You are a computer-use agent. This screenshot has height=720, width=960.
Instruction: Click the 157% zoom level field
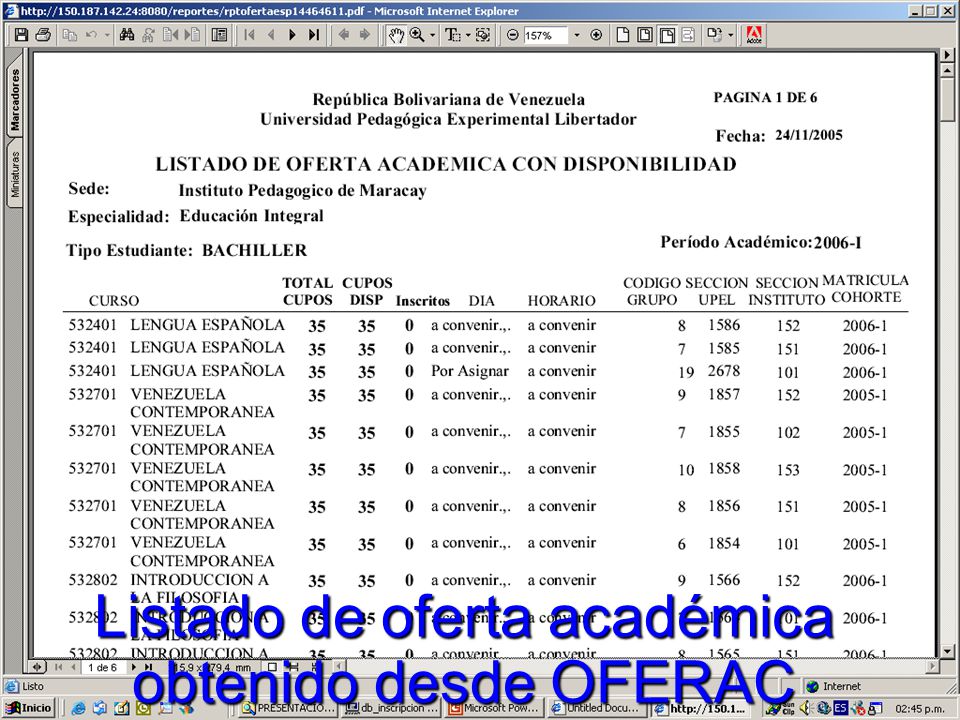click(546, 36)
